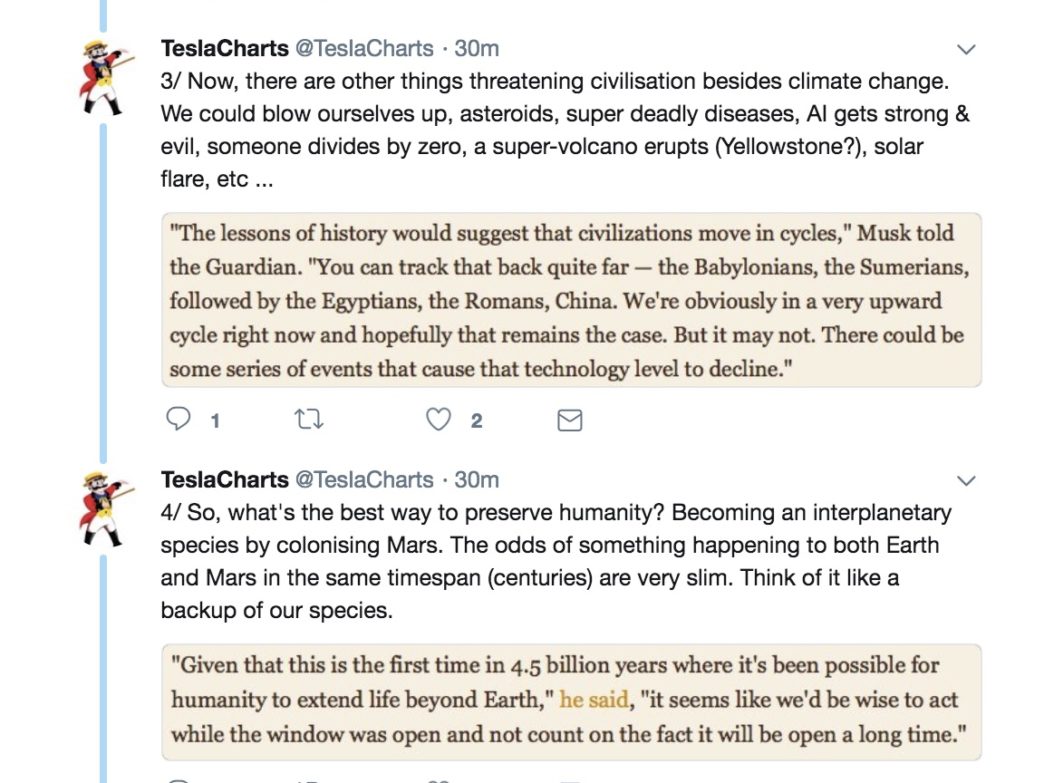The height and width of the screenshot is (783, 1044).
Task: Open tweet 4 text about colonising Mars
Action: coord(556,561)
